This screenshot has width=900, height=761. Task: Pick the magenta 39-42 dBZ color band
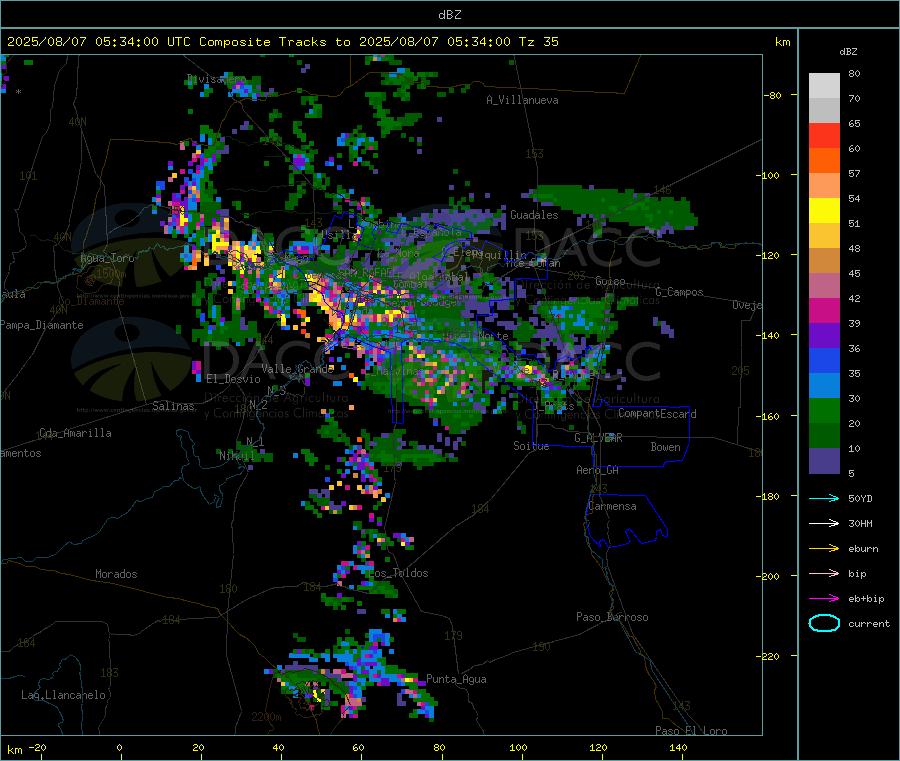[x=824, y=310]
